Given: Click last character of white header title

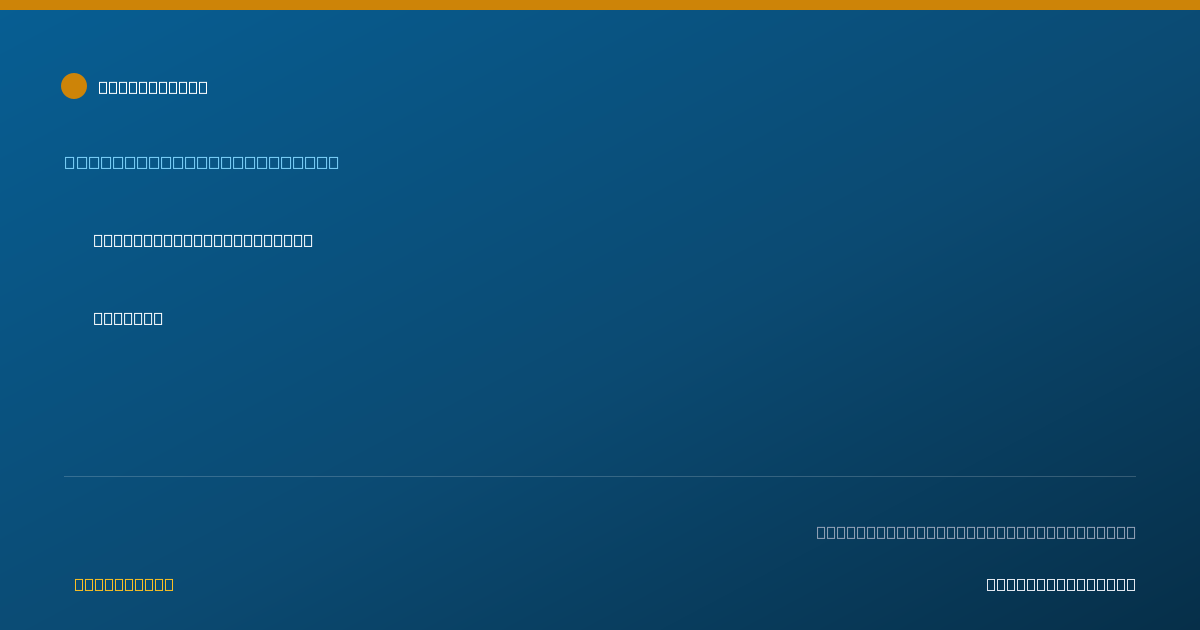Looking at the screenshot, I should click(x=203, y=87).
